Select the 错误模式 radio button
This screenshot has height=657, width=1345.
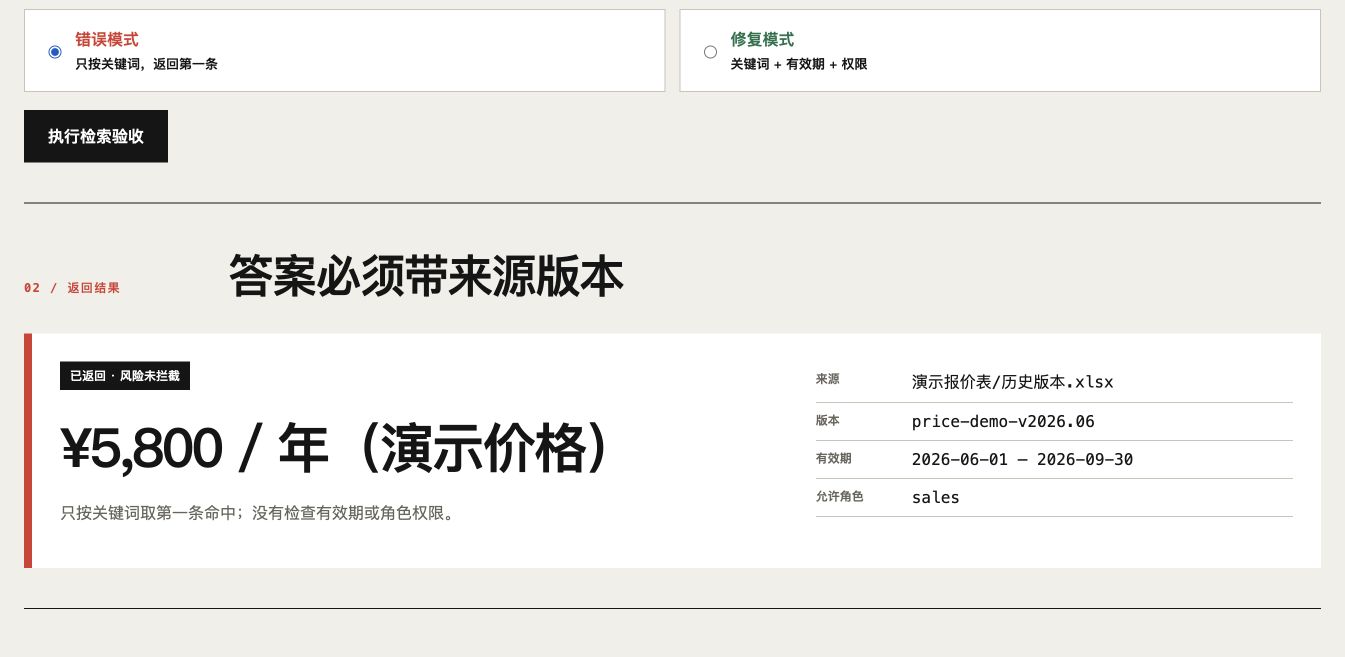click(55, 52)
